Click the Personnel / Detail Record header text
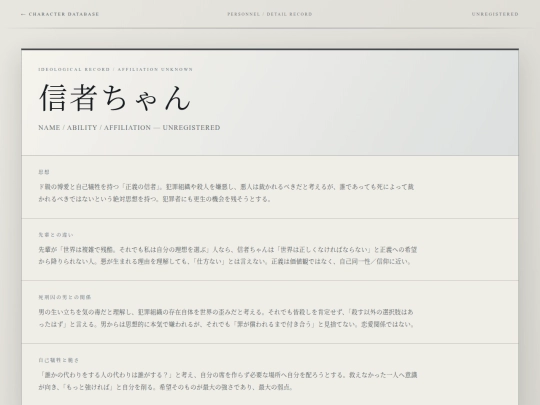The height and width of the screenshot is (405, 540). 270,14
